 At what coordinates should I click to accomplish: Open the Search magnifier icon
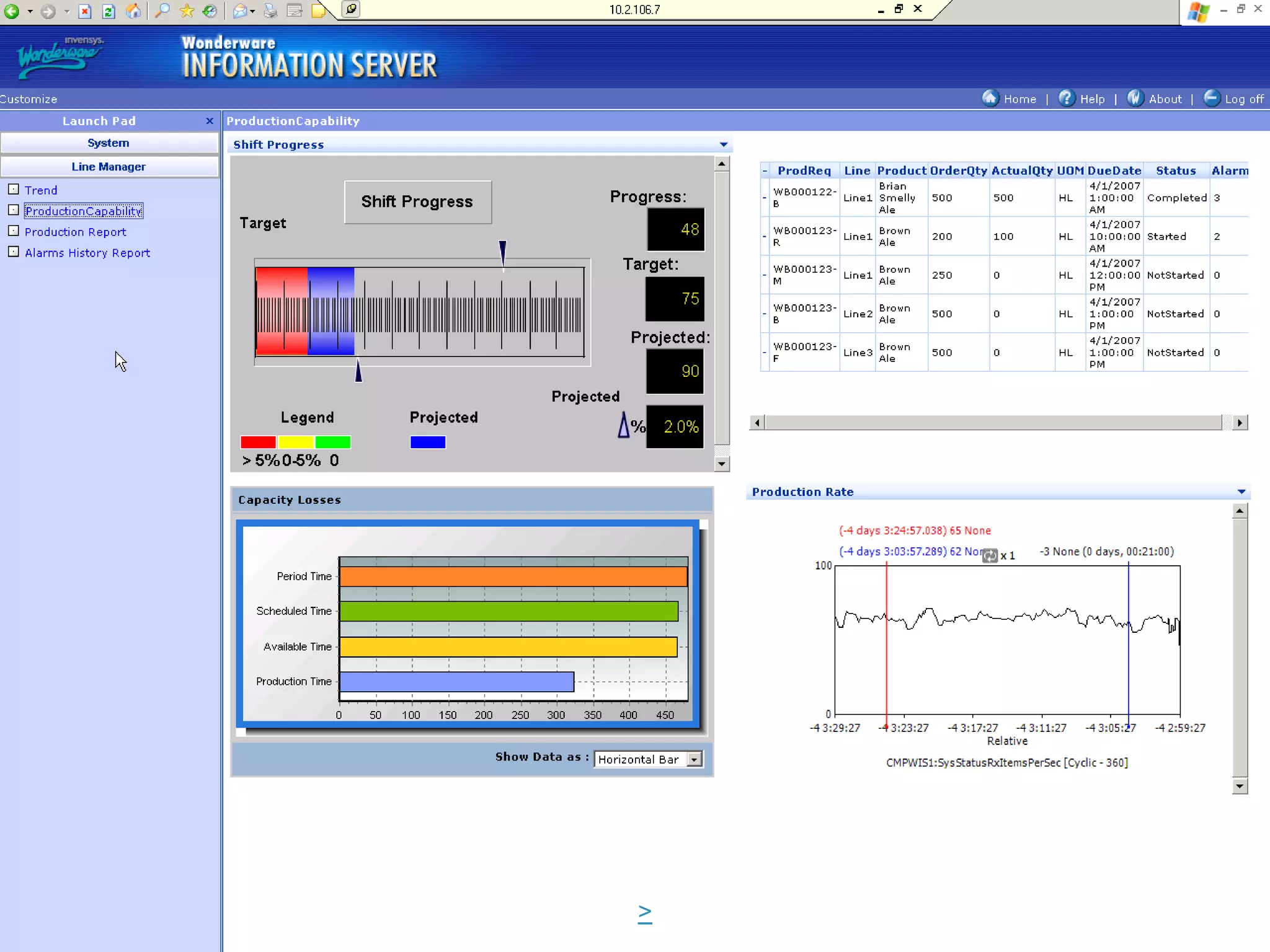tap(162, 11)
